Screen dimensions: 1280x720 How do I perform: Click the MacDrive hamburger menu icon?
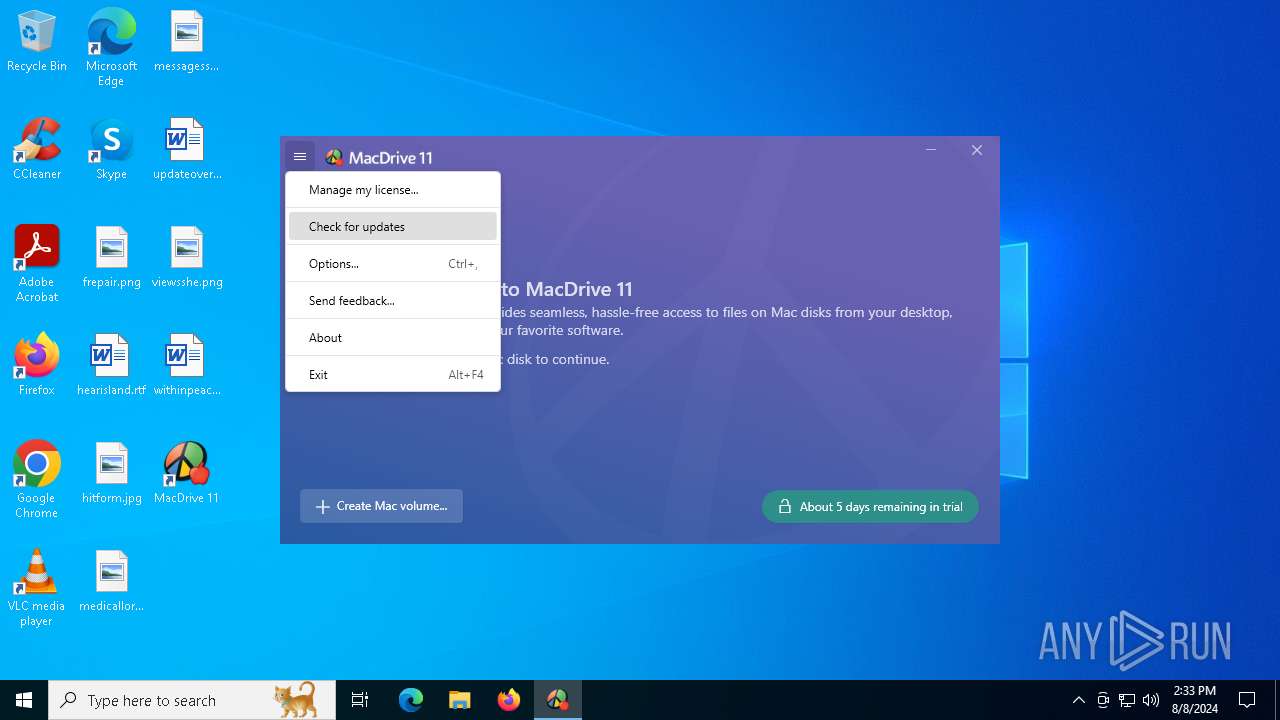click(x=300, y=156)
